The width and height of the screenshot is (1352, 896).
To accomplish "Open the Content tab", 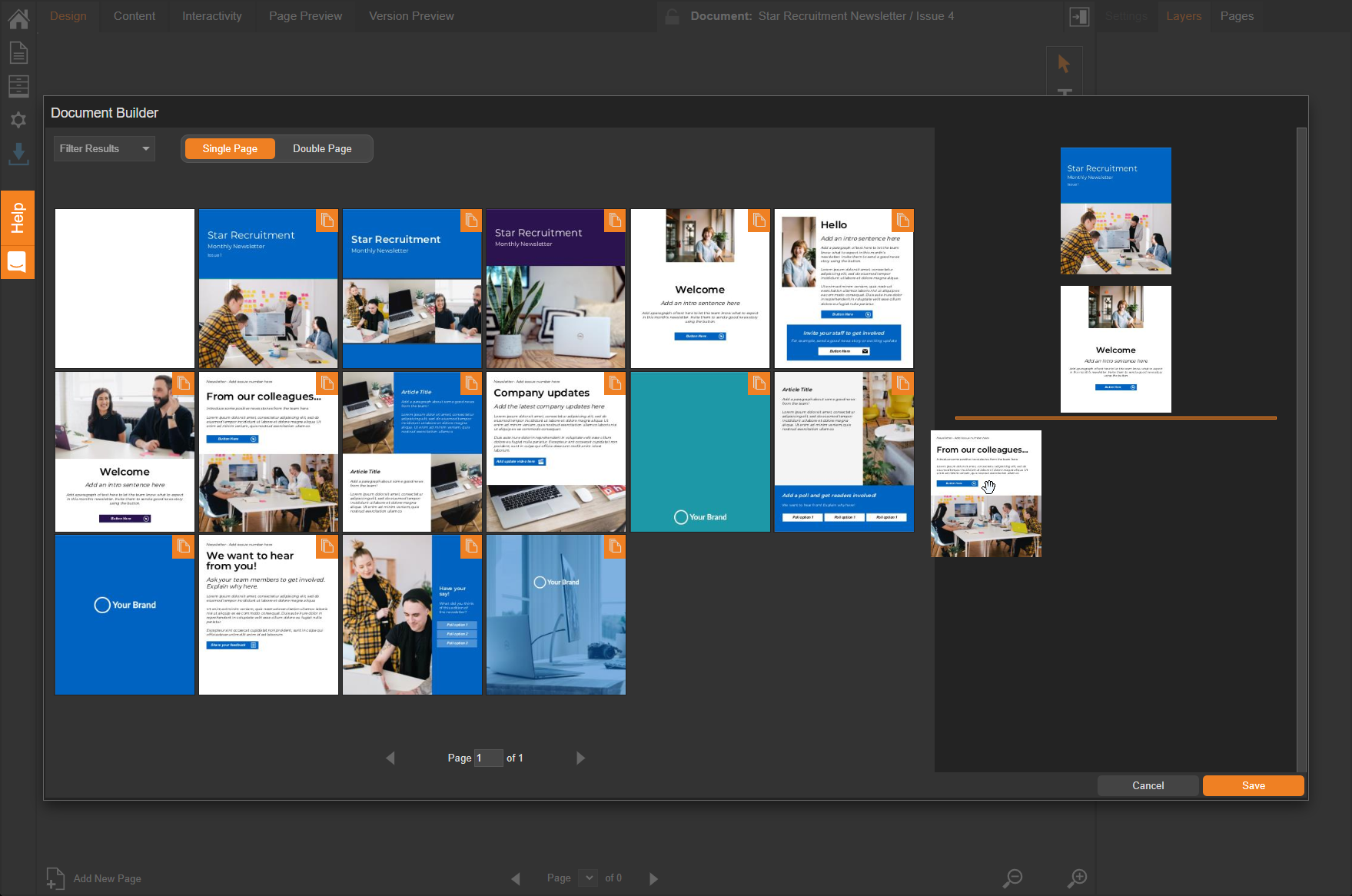I will (134, 16).
